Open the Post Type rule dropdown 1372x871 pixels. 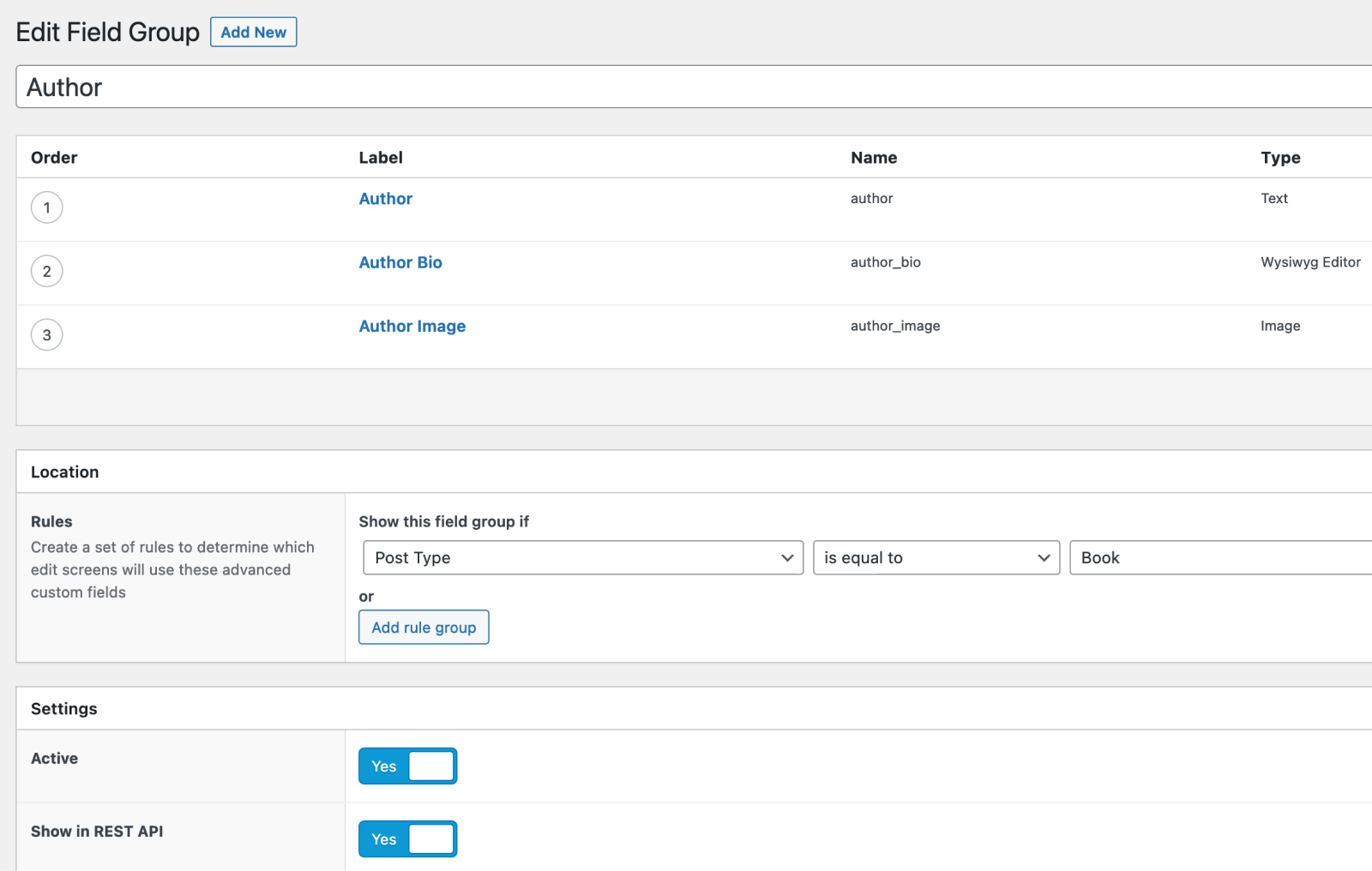pyautogui.click(x=581, y=557)
